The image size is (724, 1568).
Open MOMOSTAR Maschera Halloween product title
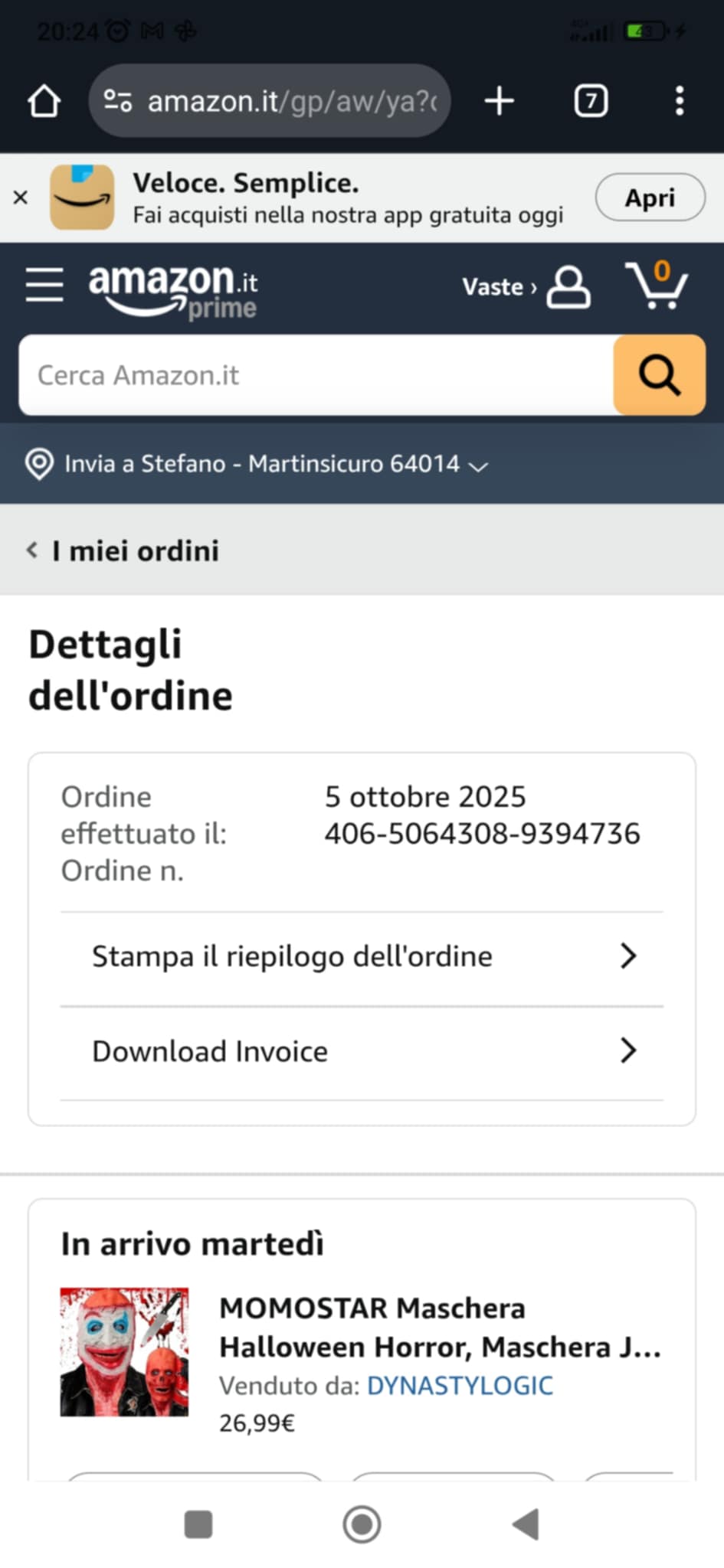click(x=440, y=1328)
